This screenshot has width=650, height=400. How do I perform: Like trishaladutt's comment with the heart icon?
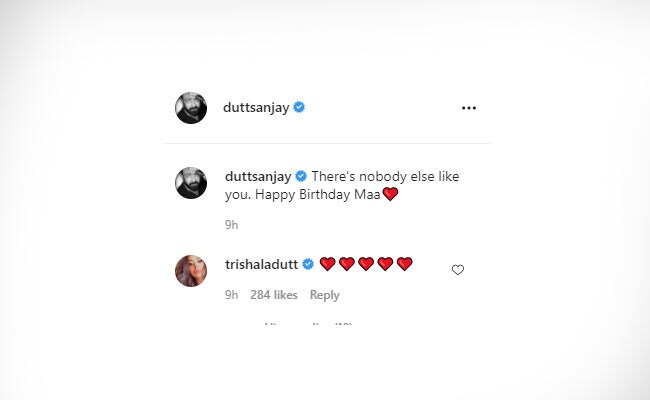(458, 270)
